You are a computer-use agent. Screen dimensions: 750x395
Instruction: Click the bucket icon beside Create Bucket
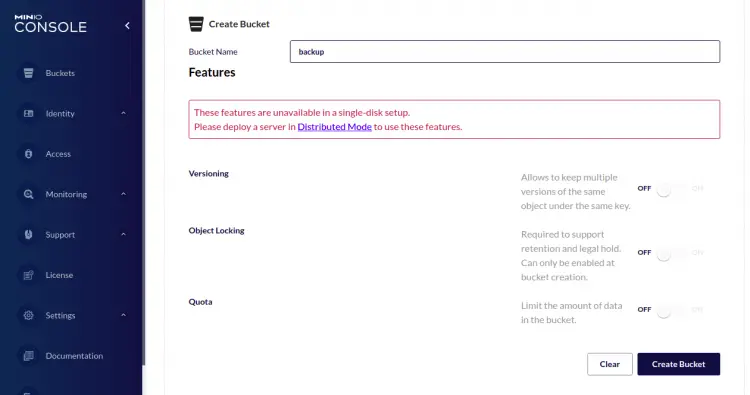pos(196,24)
